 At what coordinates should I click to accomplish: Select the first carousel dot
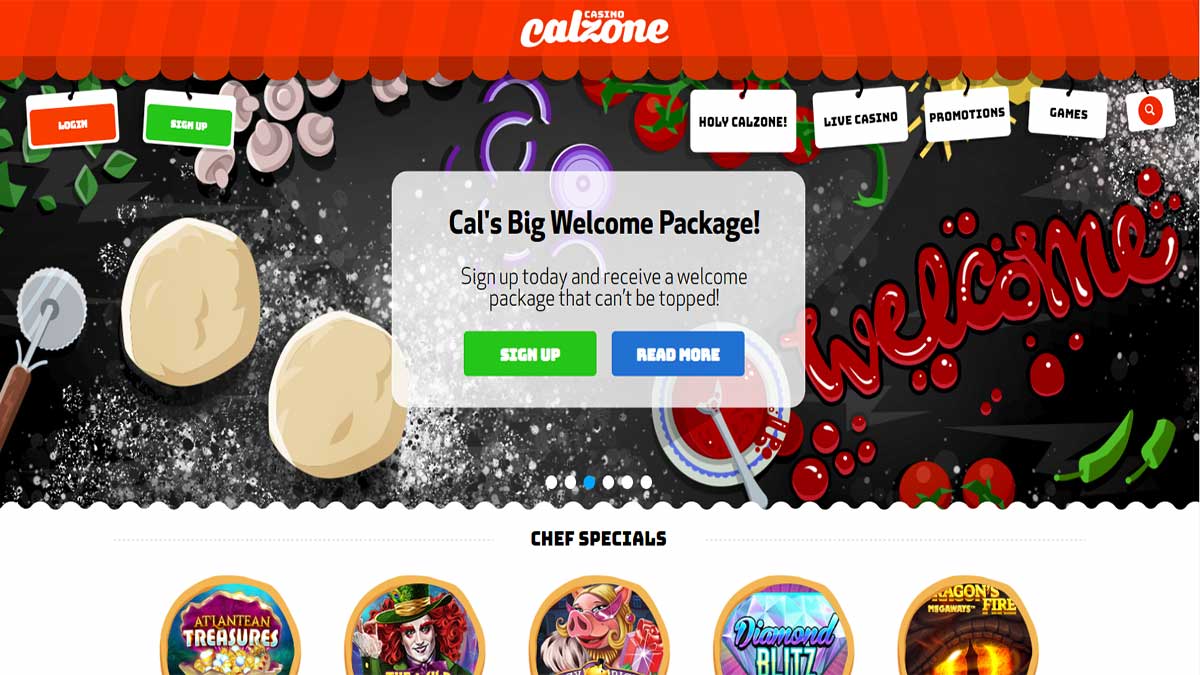tap(551, 482)
